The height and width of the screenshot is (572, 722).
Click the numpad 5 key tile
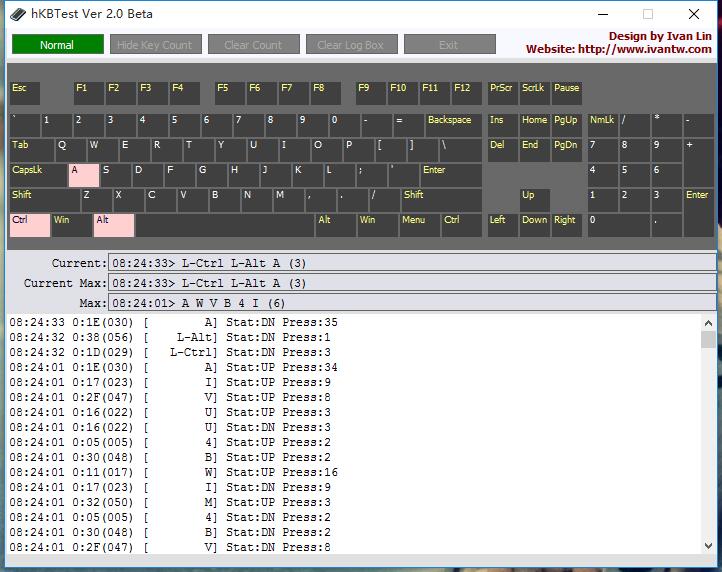(635, 175)
